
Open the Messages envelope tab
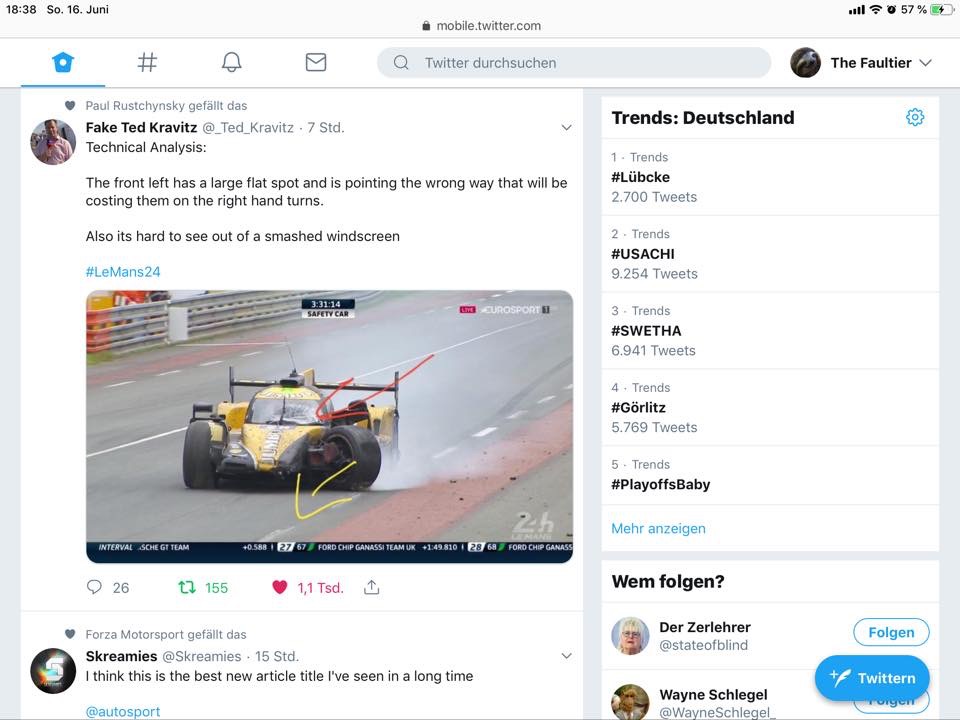(x=316, y=62)
